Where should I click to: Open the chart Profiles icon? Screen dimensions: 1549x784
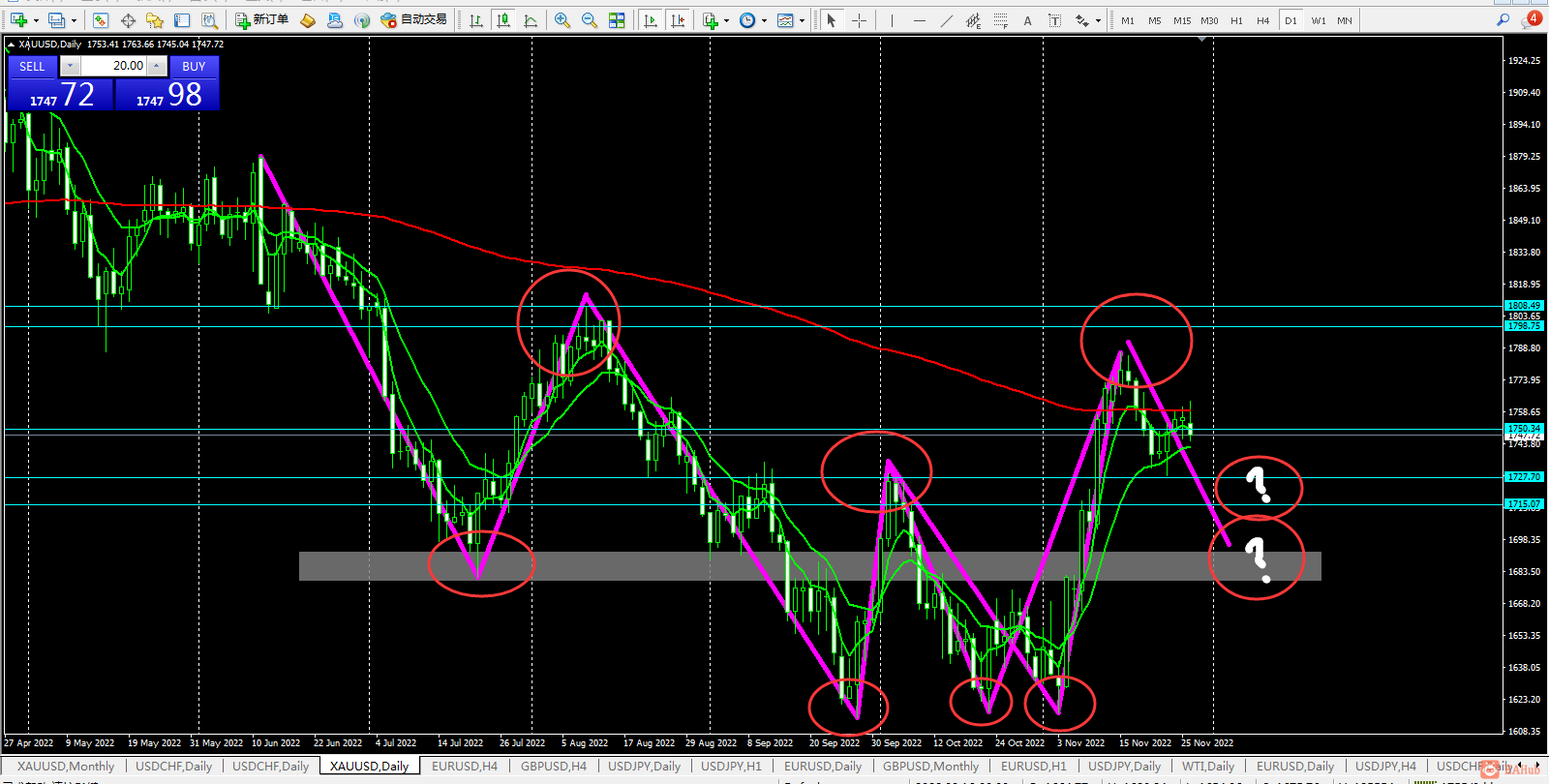(57, 20)
